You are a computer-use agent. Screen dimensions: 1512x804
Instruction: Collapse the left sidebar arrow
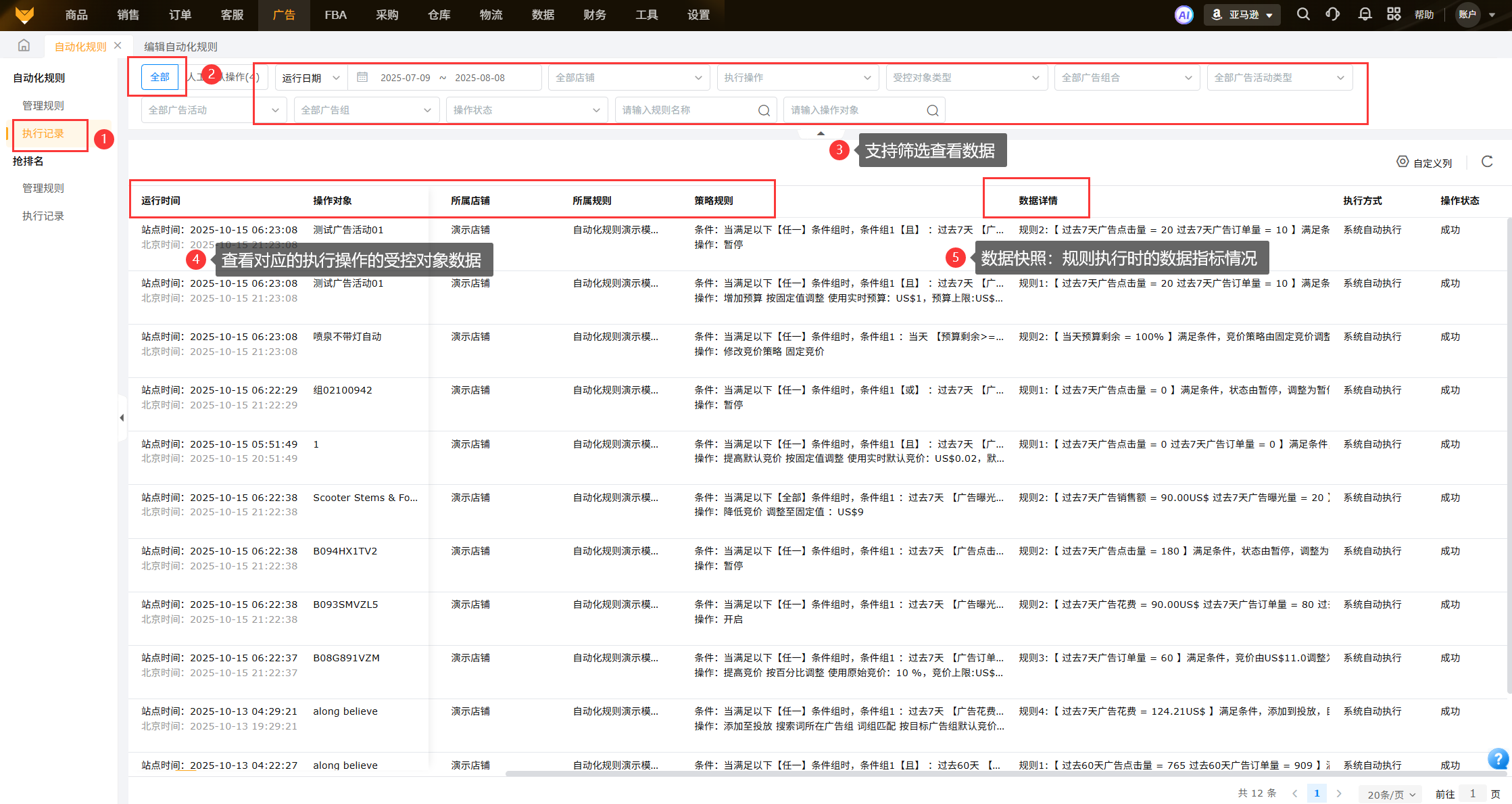[122, 418]
